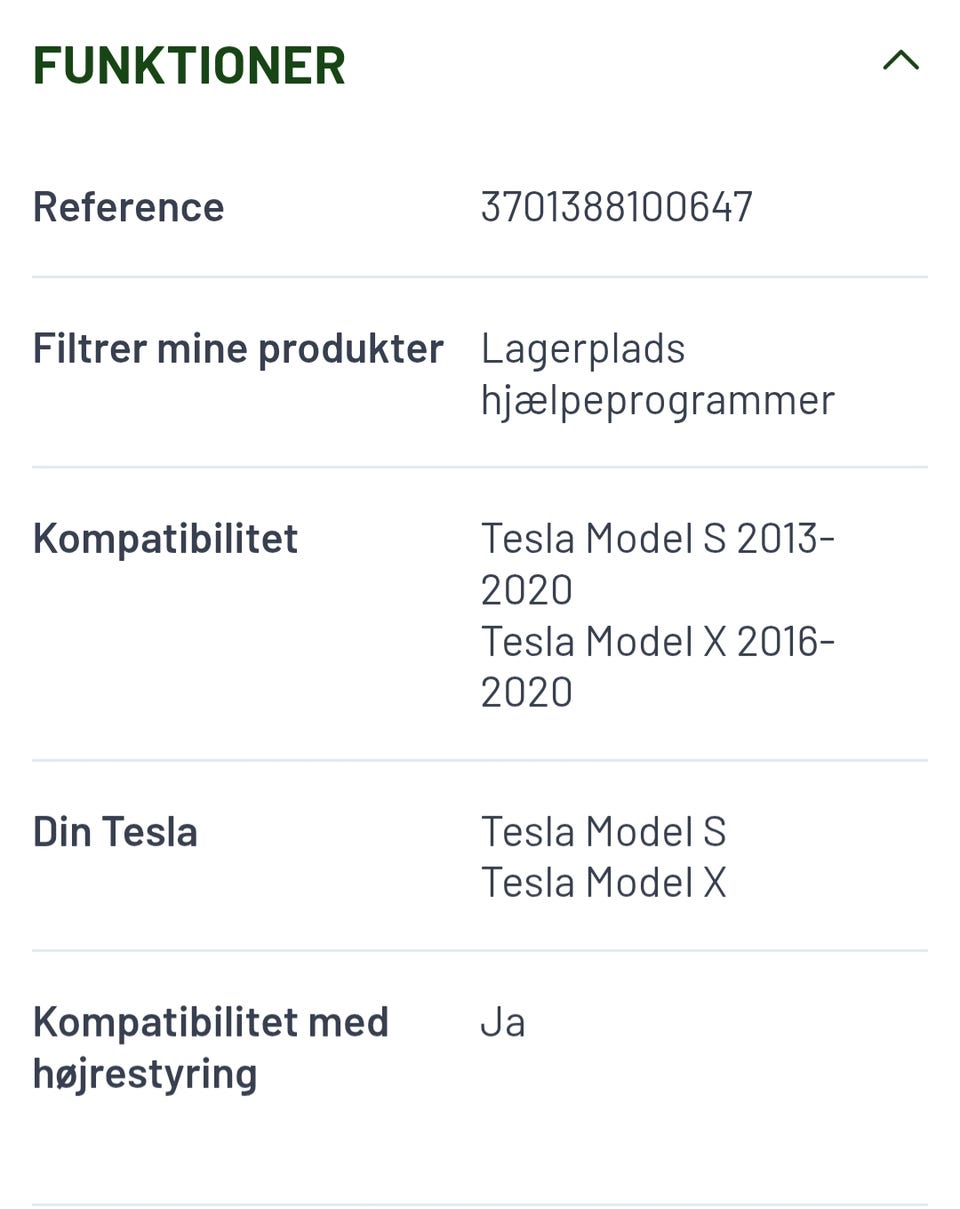Choose 'Tesla Model X' in Din Tesla row
This screenshot has width=960, height=1209.
(603, 883)
